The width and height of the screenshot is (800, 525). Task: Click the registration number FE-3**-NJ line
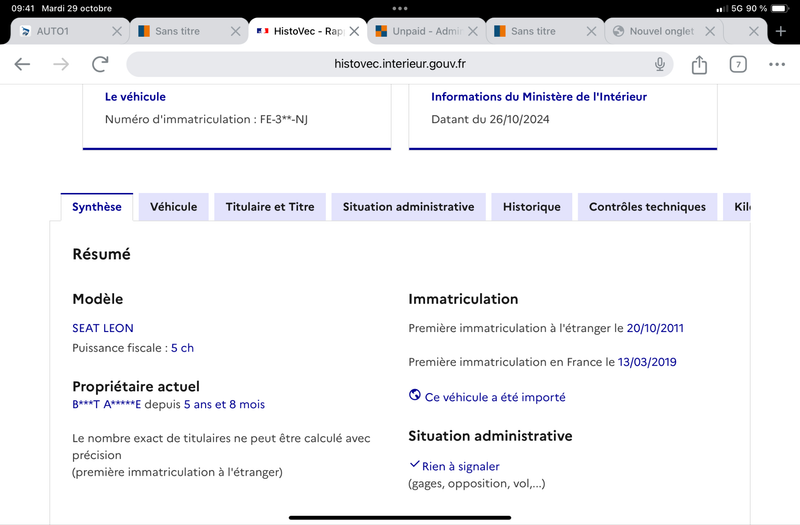point(206,119)
